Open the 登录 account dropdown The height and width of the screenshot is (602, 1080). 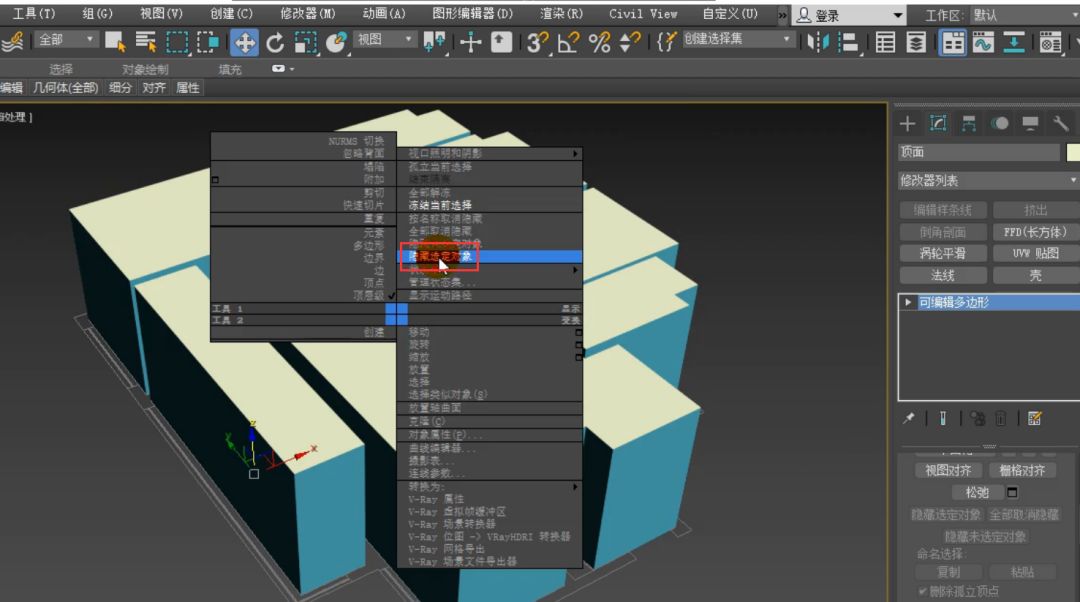[x=848, y=14]
